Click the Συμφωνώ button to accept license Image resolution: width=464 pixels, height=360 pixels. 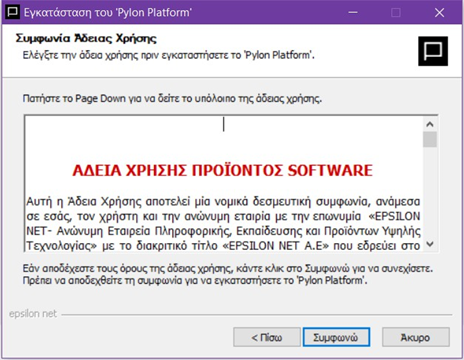point(336,337)
